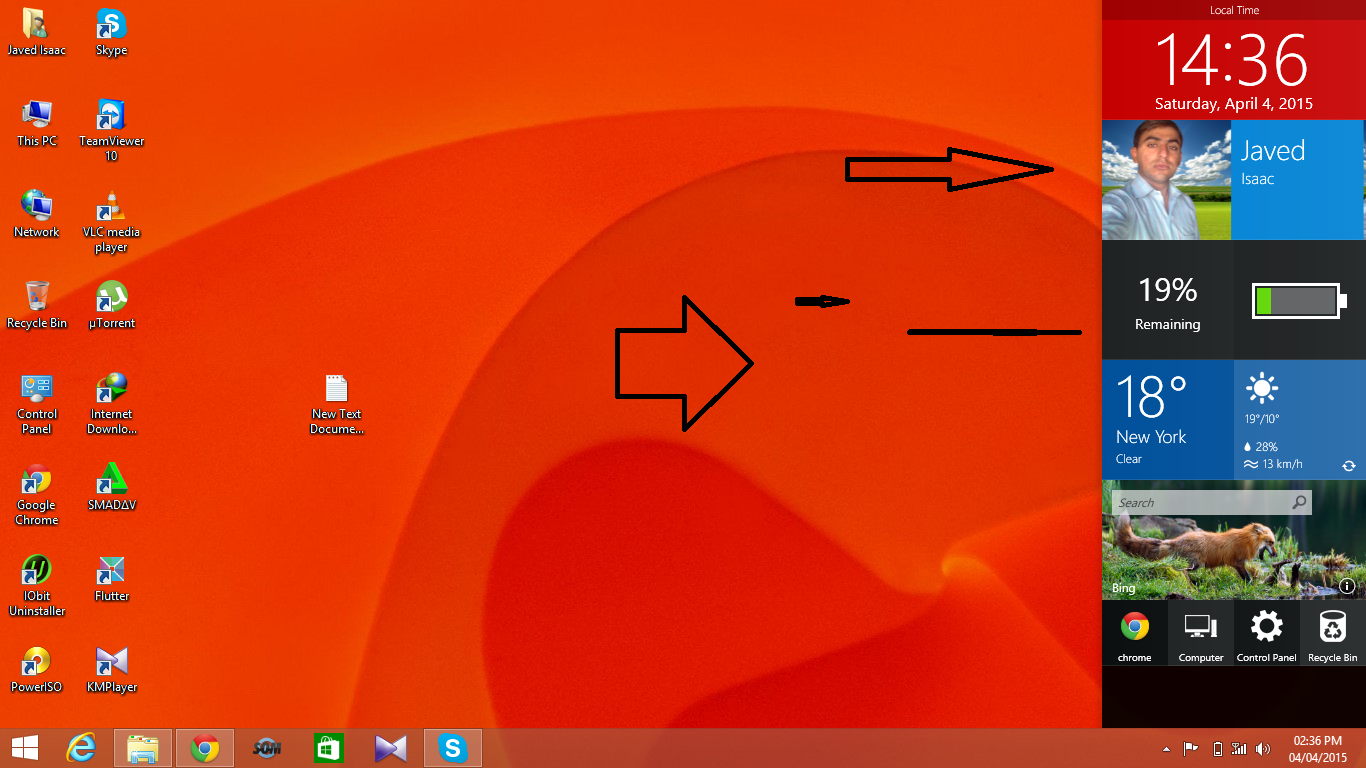
Task: Open the Start menu
Action: (22, 747)
